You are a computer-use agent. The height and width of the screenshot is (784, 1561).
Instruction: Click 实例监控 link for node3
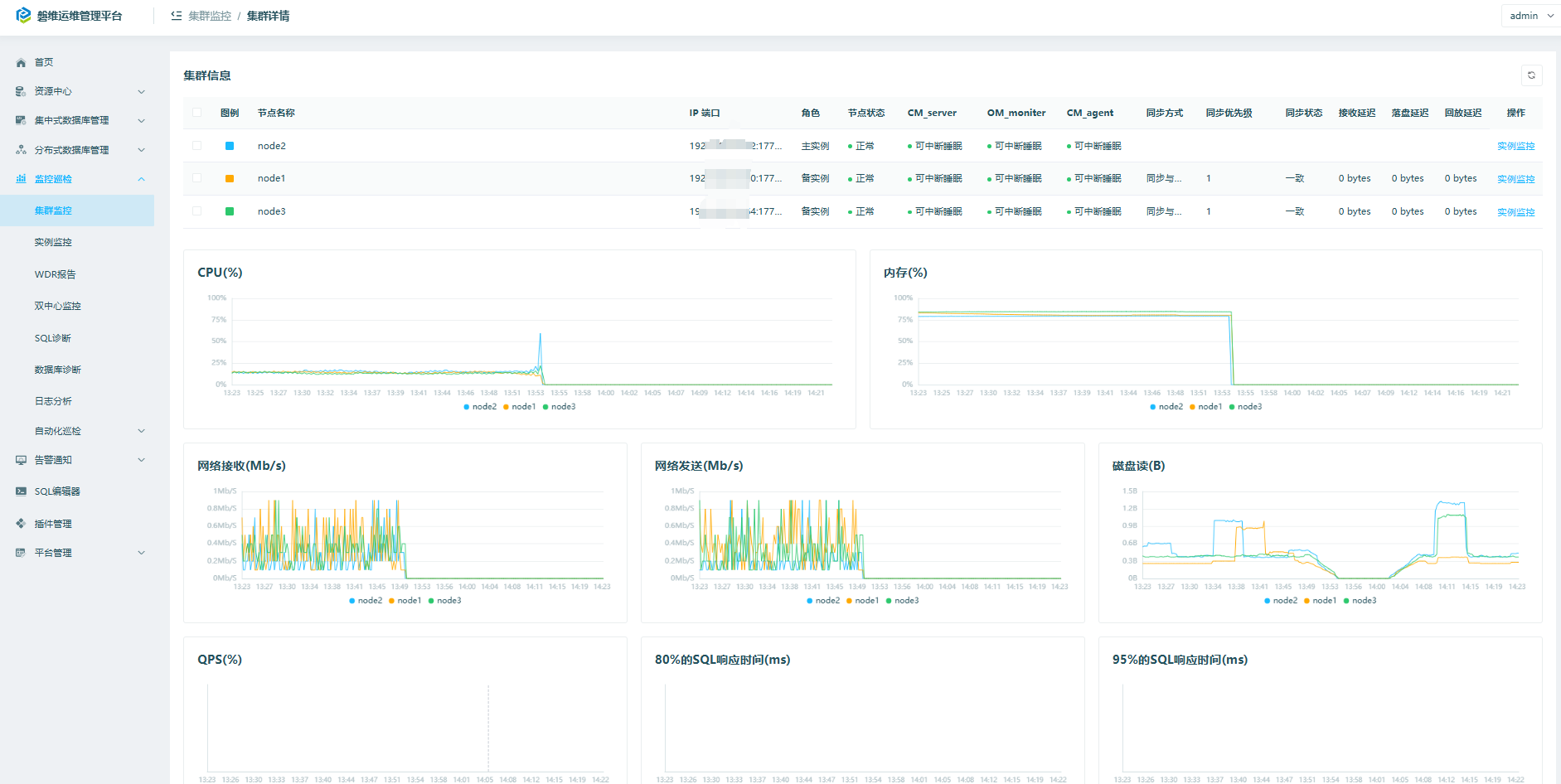pyautogui.click(x=1515, y=212)
